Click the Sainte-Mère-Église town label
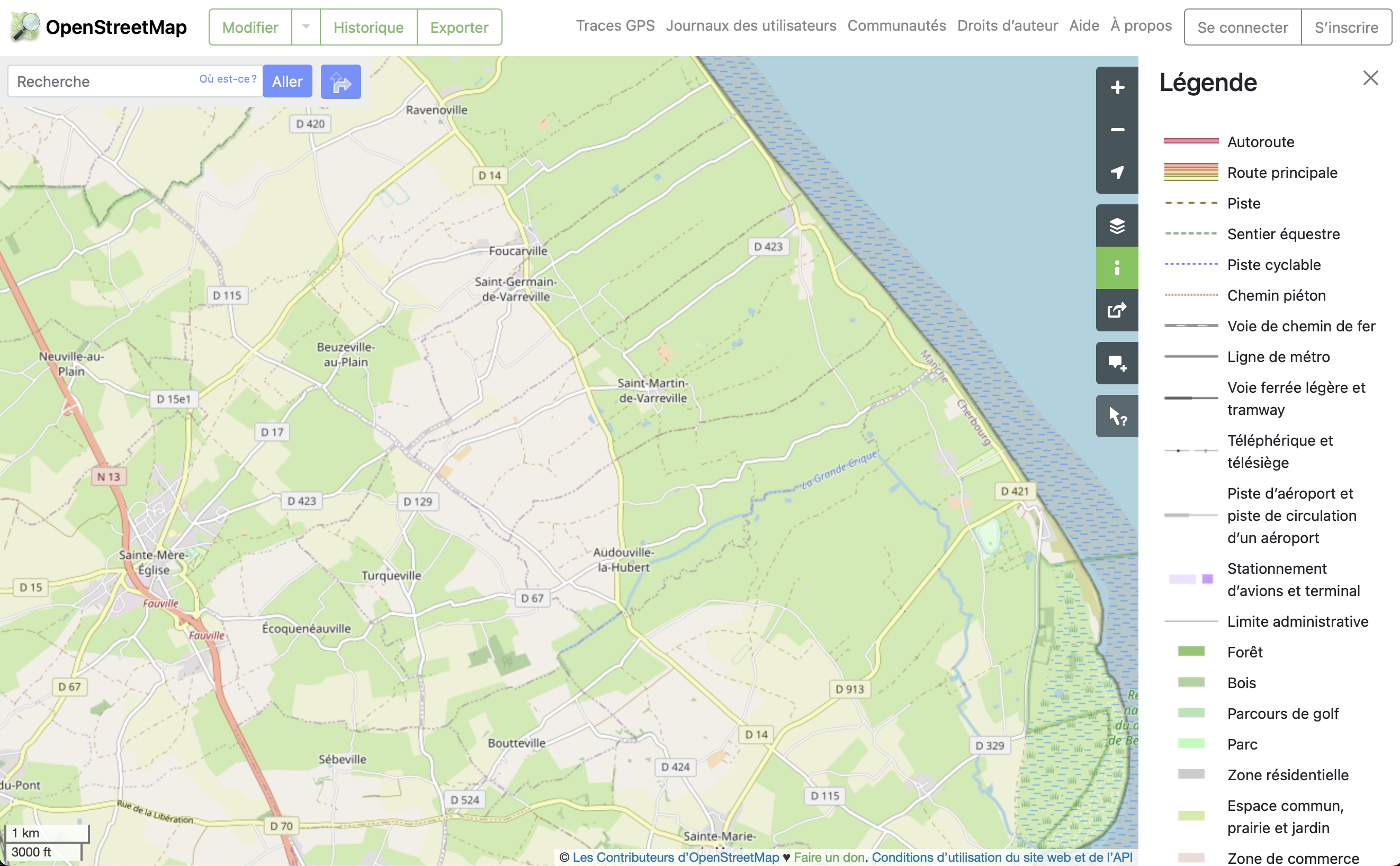The height and width of the screenshot is (866, 1400). coord(153,562)
